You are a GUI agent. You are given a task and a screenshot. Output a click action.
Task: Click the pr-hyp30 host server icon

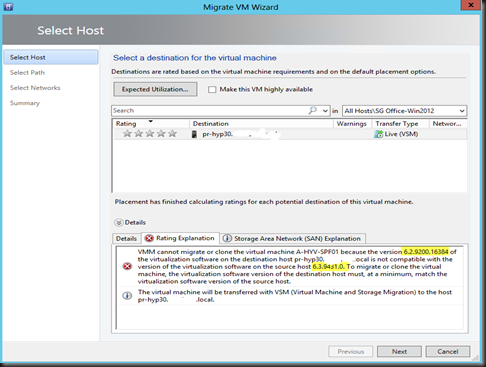click(194, 134)
